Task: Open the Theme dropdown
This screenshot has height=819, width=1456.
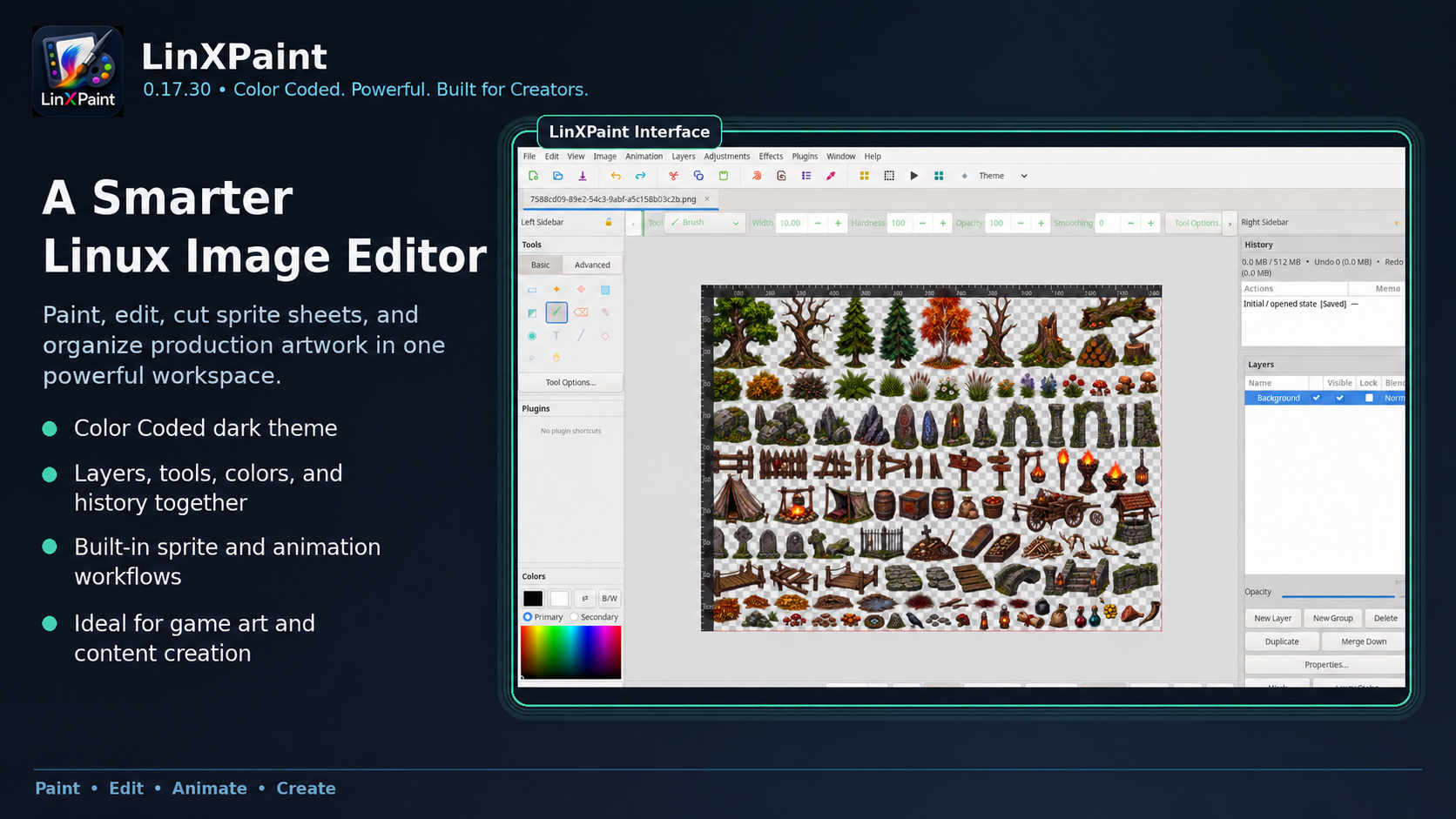Action: coord(1003,176)
